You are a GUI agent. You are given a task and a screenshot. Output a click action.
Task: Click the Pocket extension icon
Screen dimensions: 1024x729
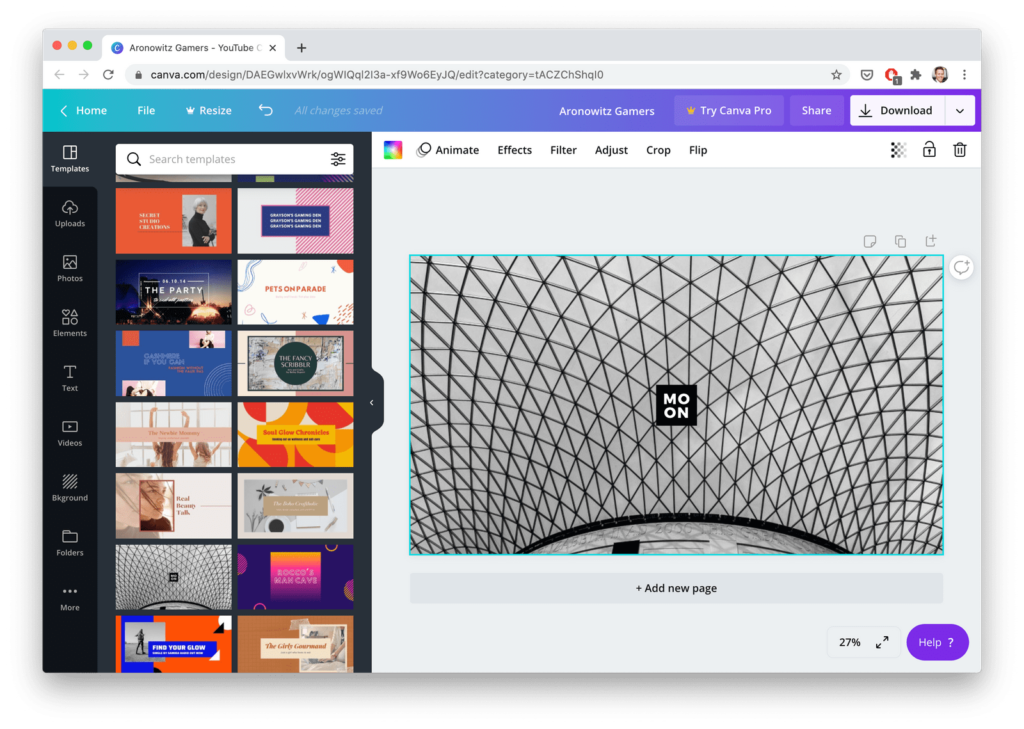(867, 74)
